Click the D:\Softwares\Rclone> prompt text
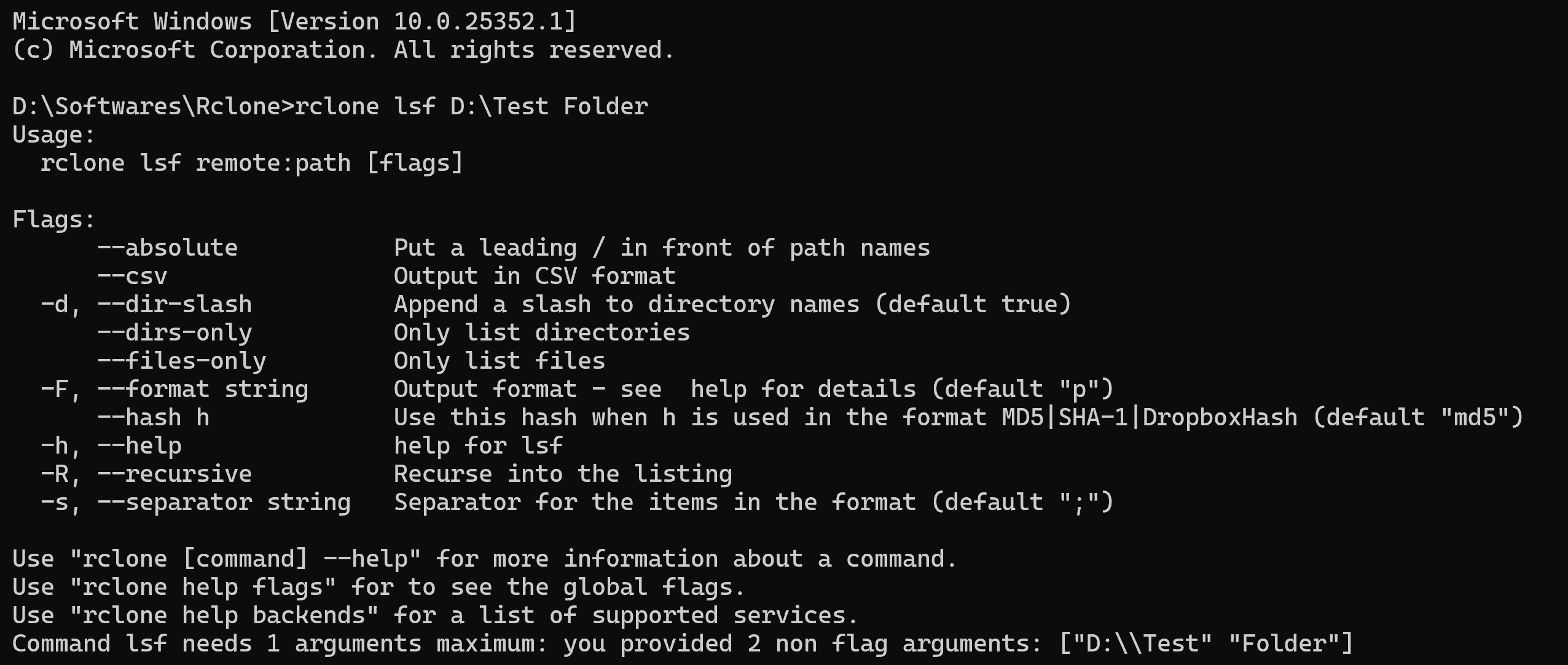 coord(152,106)
